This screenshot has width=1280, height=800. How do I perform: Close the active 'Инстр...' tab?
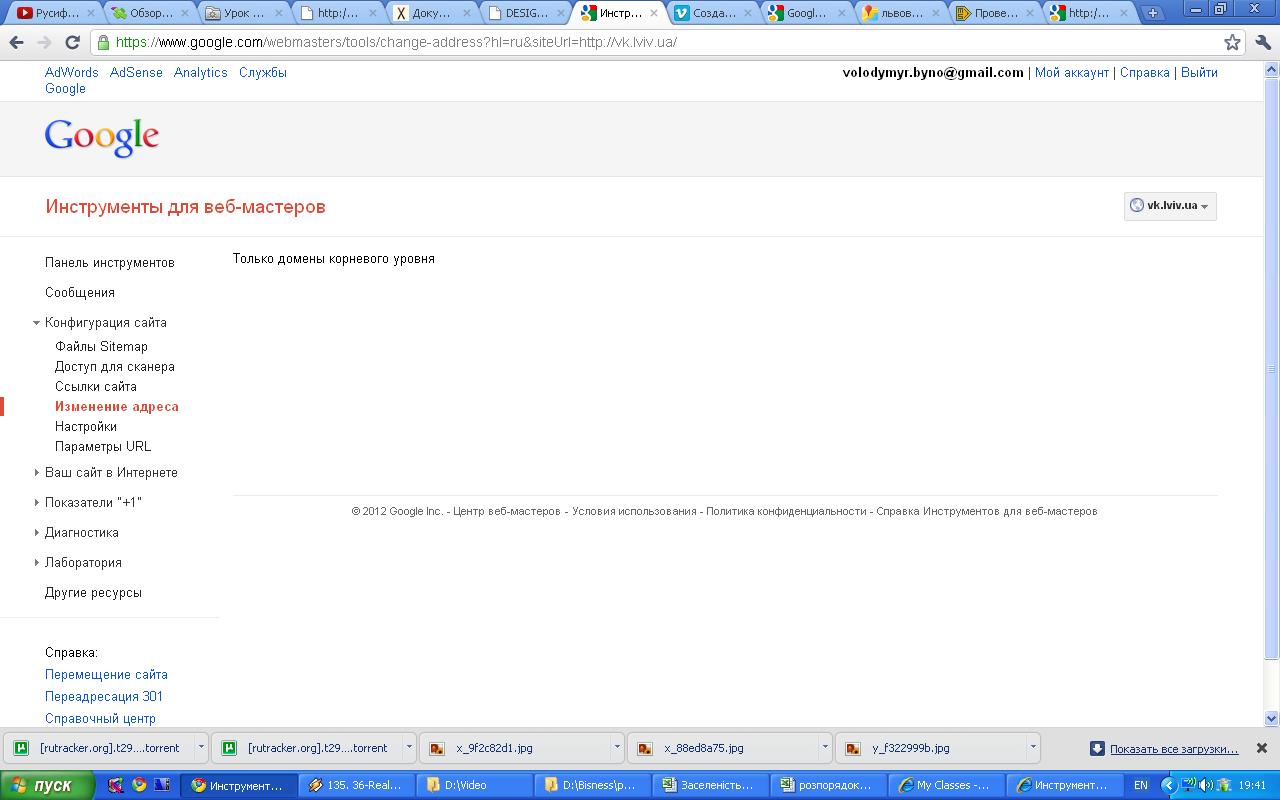[655, 14]
